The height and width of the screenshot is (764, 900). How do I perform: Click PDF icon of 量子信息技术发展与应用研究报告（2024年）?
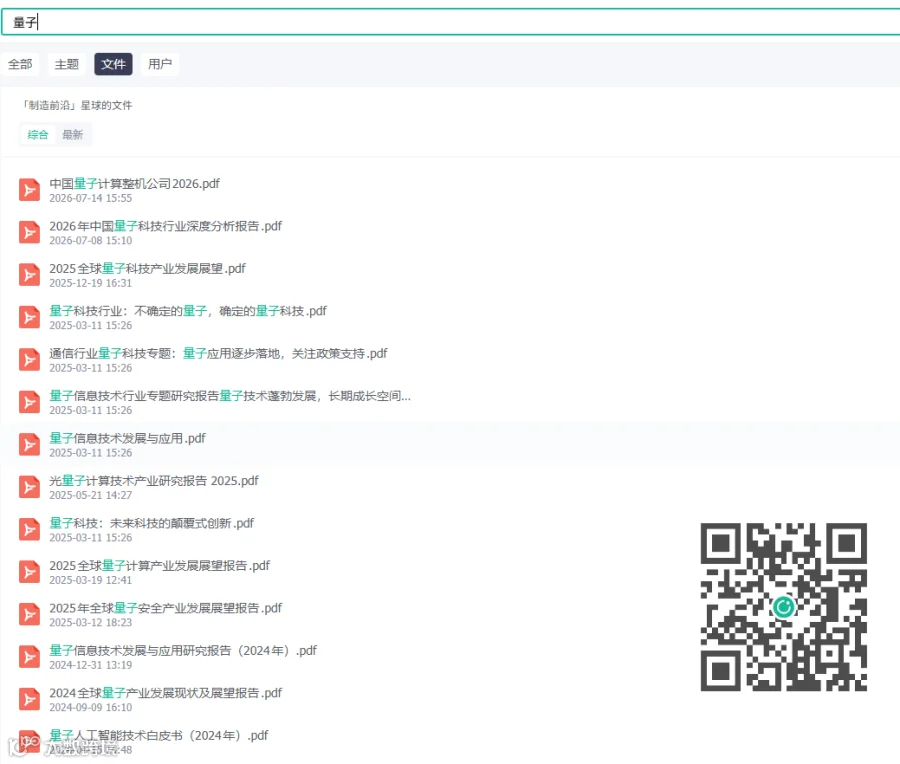point(29,657)
